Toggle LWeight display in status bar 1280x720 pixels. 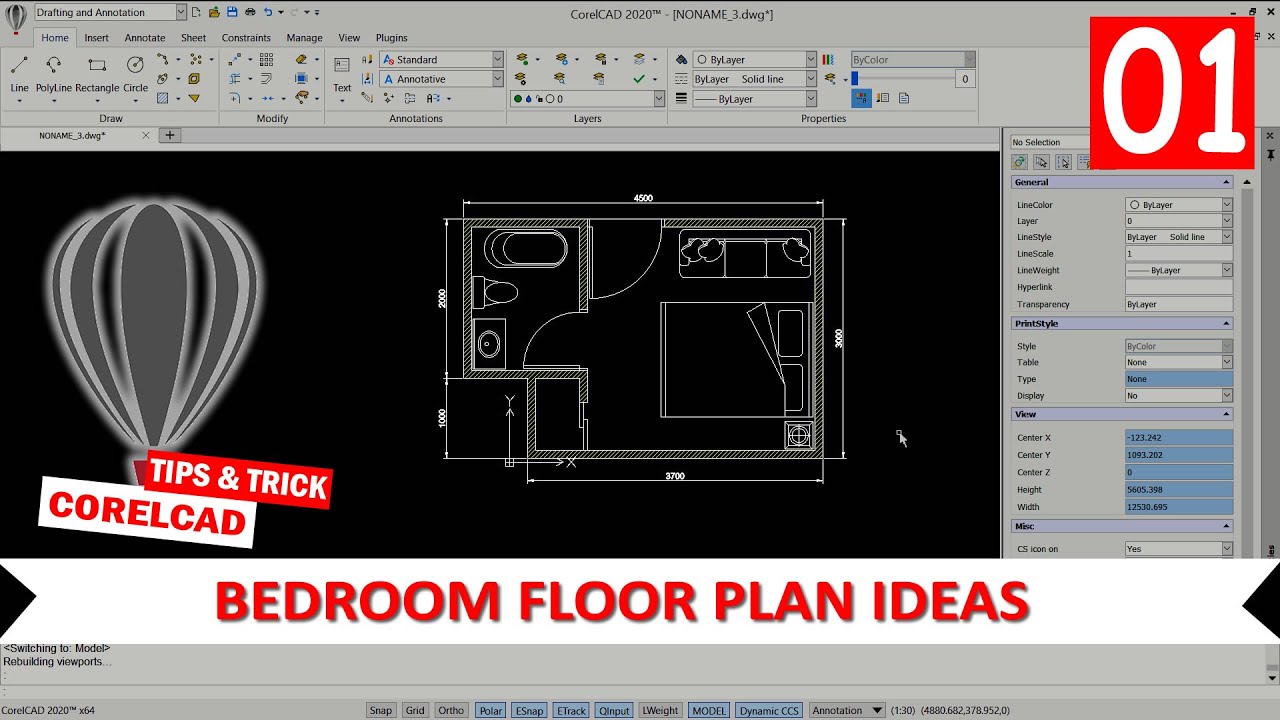[x=660, y=710]
